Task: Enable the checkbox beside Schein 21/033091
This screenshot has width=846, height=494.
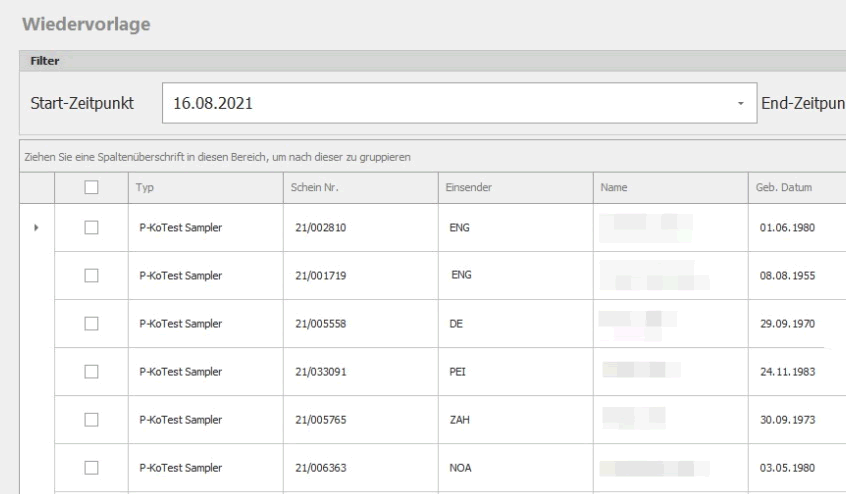Action: pyautogui.click(x=89, y=372)
